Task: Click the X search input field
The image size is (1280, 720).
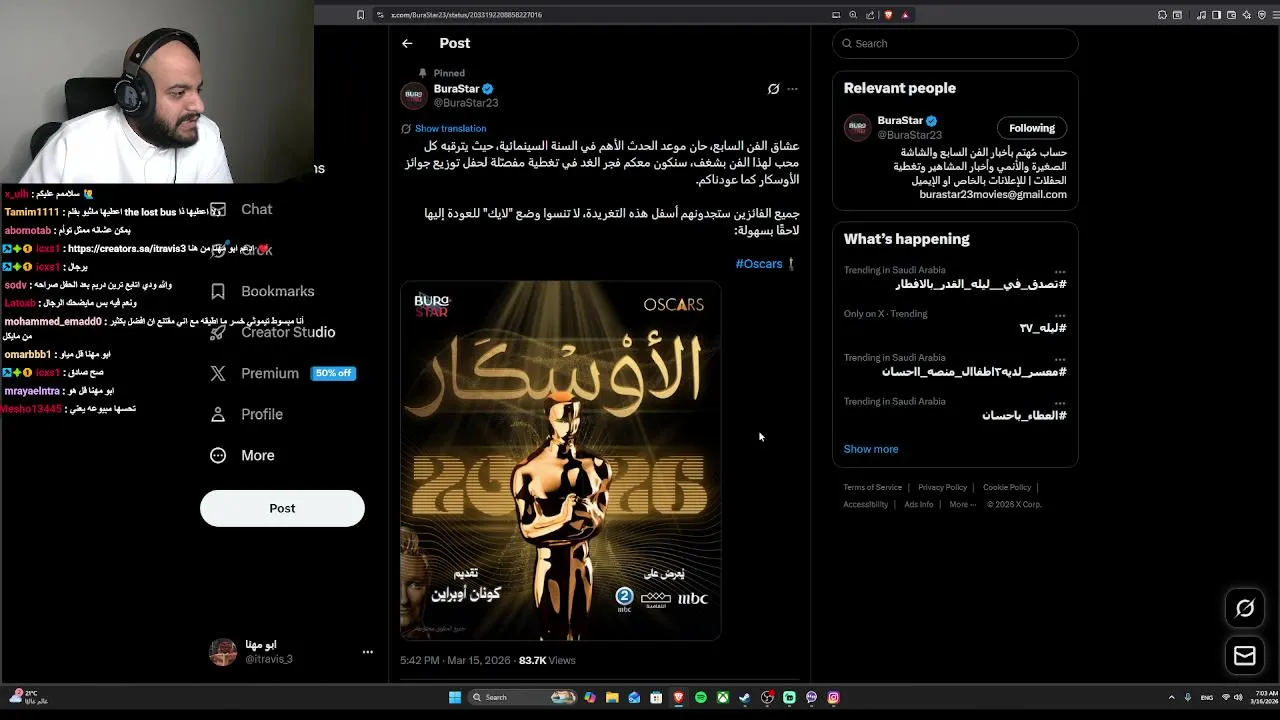Action: tap(955, 43)
